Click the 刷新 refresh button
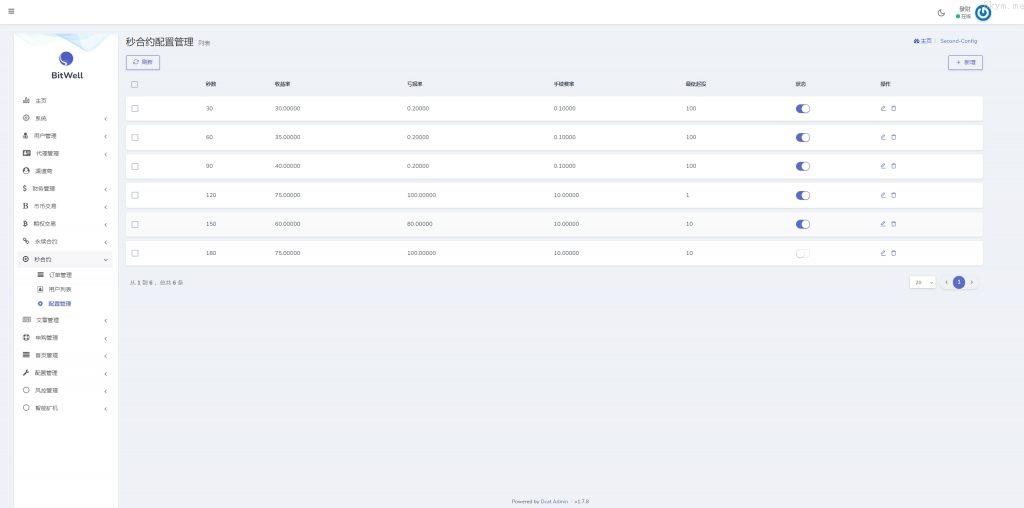This screenshot has height=508, width=1024. point(143,62)
